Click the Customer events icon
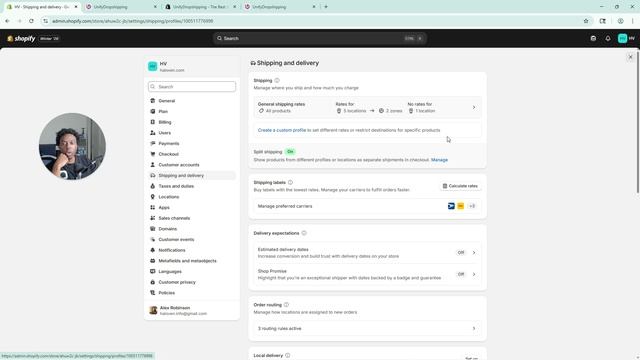The width and height of the screenshot is (640, 360). click(153, 239)
